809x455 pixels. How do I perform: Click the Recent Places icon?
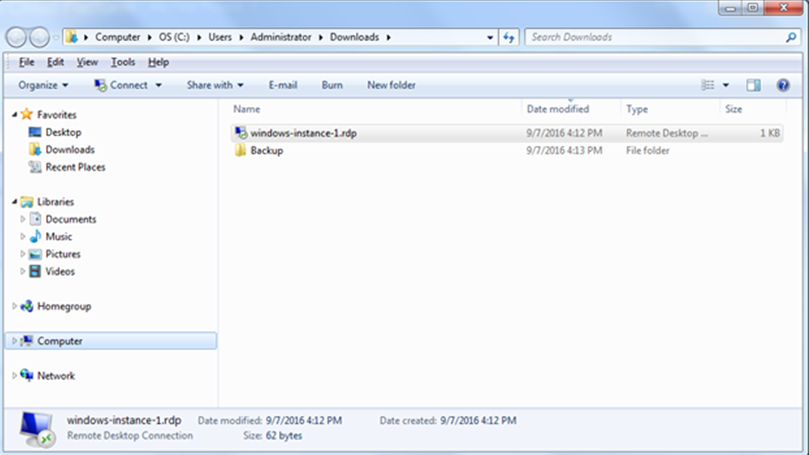35,167
